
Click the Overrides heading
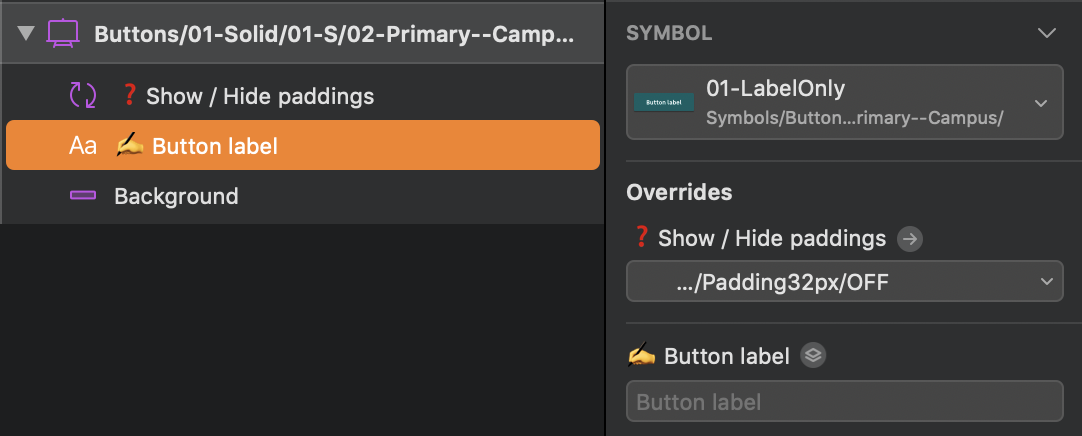coord(679,192)
